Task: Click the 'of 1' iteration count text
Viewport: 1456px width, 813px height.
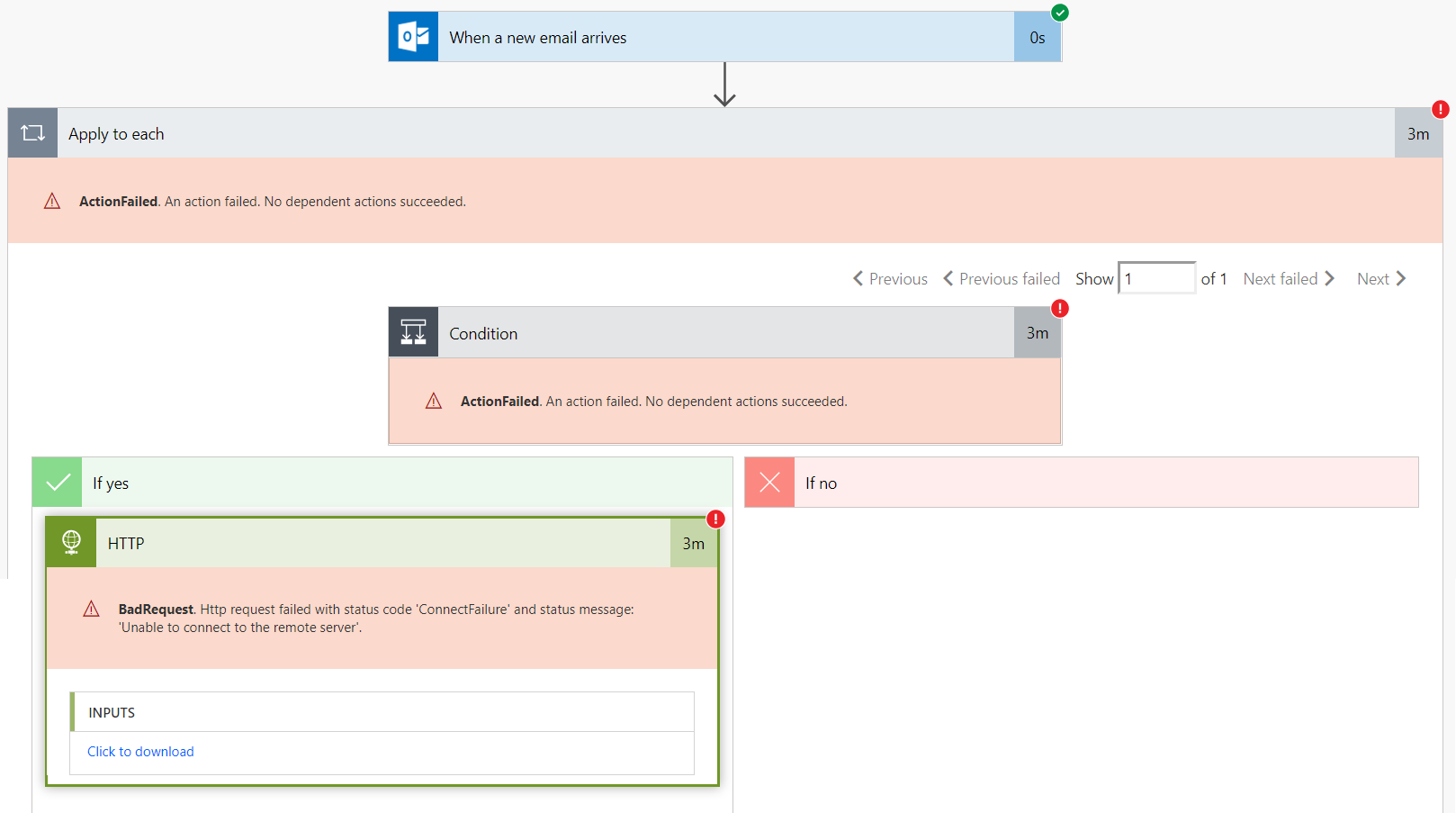Action: (x=1214, y=279)
